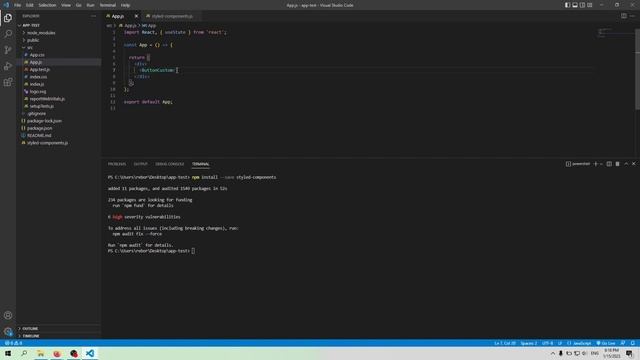
Task: Open the Explorer view in activity bar
Action: click(8, 18)
